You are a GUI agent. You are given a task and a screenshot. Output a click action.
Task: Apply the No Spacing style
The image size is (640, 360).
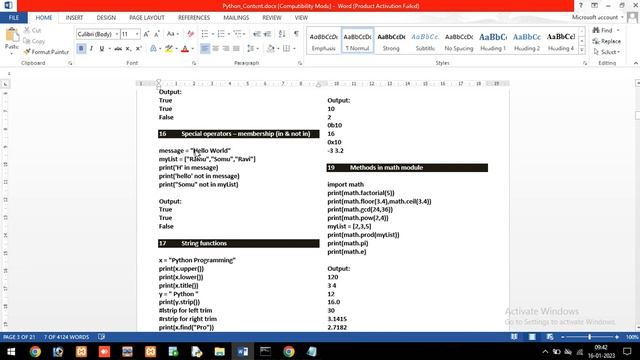click(x=459, y=41)
